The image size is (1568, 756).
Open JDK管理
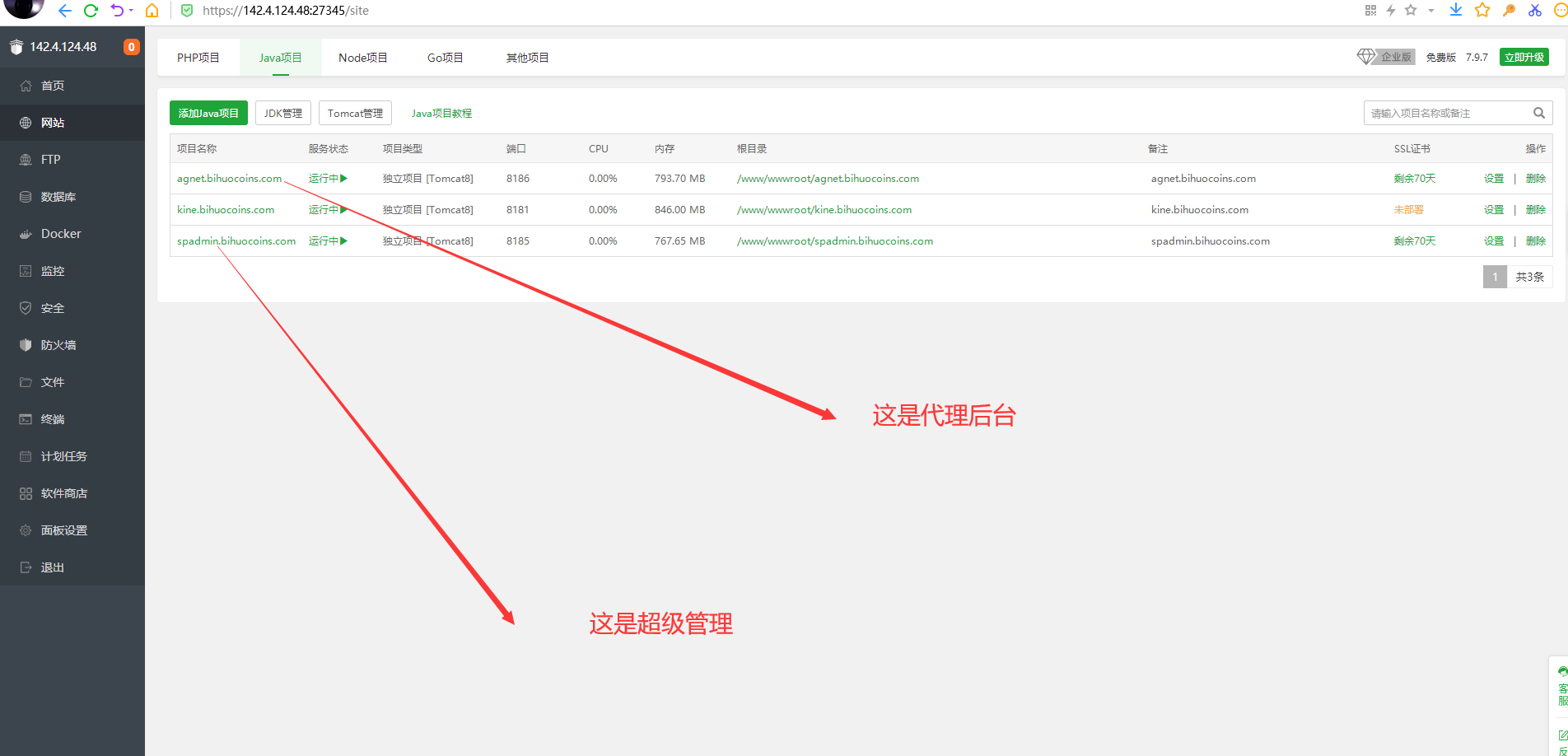pyautogui.click(x=283, y=113)
